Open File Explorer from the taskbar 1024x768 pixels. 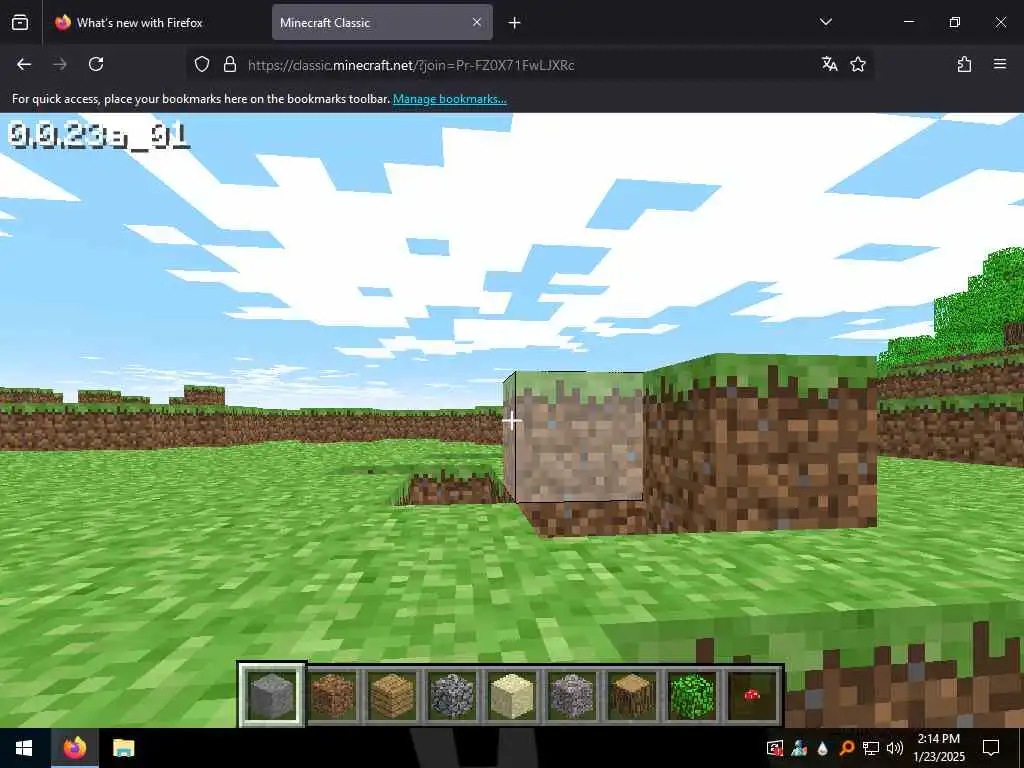click(x=123, y=748)
